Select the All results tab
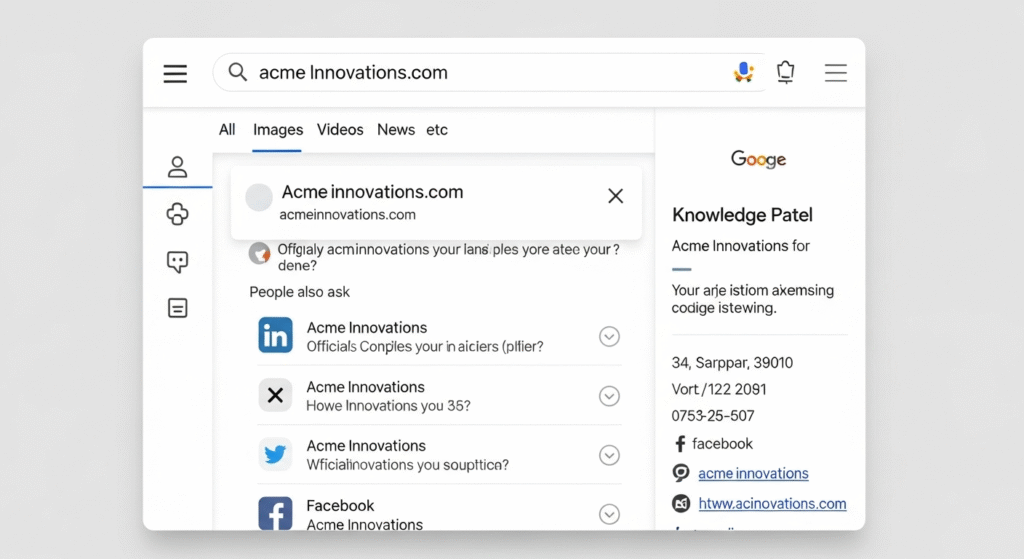The image size is (1024, 559). point(227,130)
